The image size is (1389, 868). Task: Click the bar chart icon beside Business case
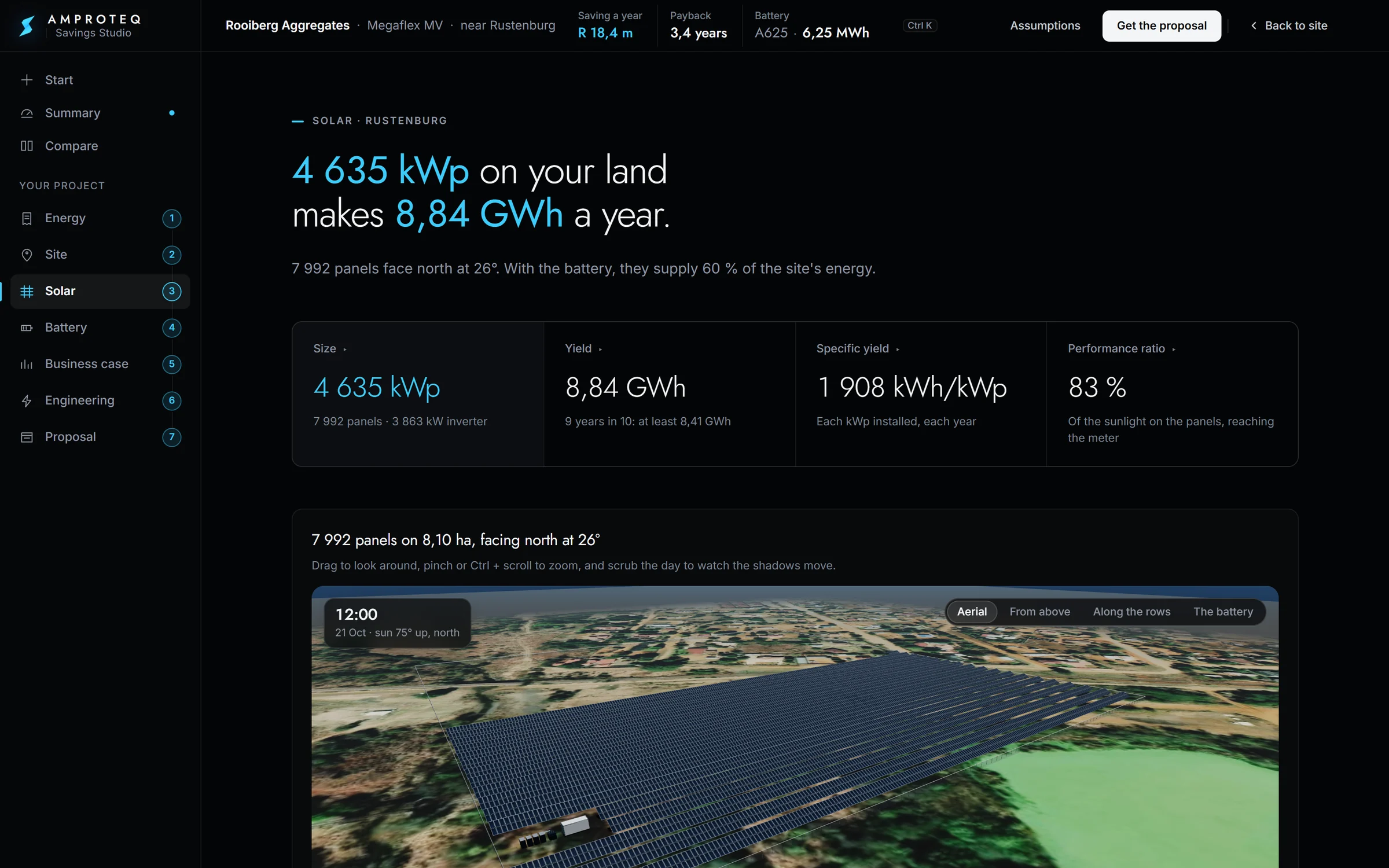click(x=27, y=364)
